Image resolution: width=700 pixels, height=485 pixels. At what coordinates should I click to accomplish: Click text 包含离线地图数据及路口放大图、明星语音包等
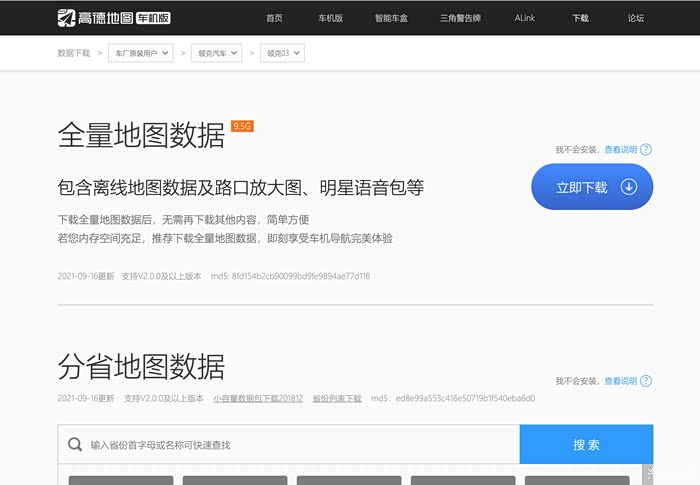[241, 187]
